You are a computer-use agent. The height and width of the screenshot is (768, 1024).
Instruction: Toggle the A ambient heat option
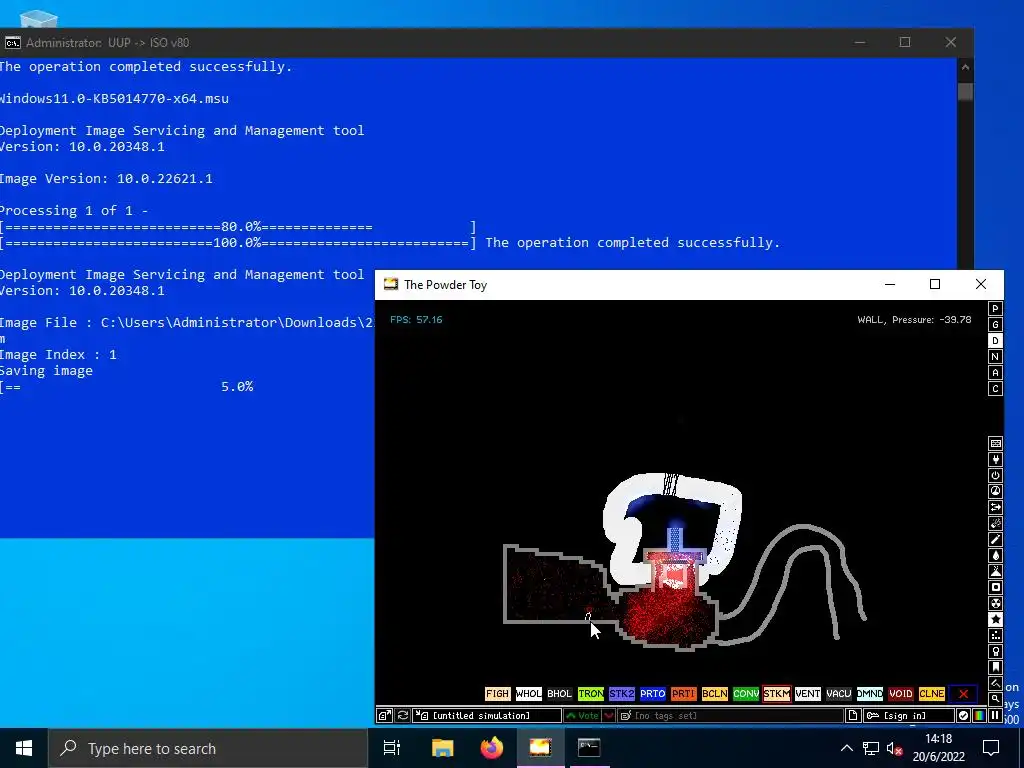(995, 373)
